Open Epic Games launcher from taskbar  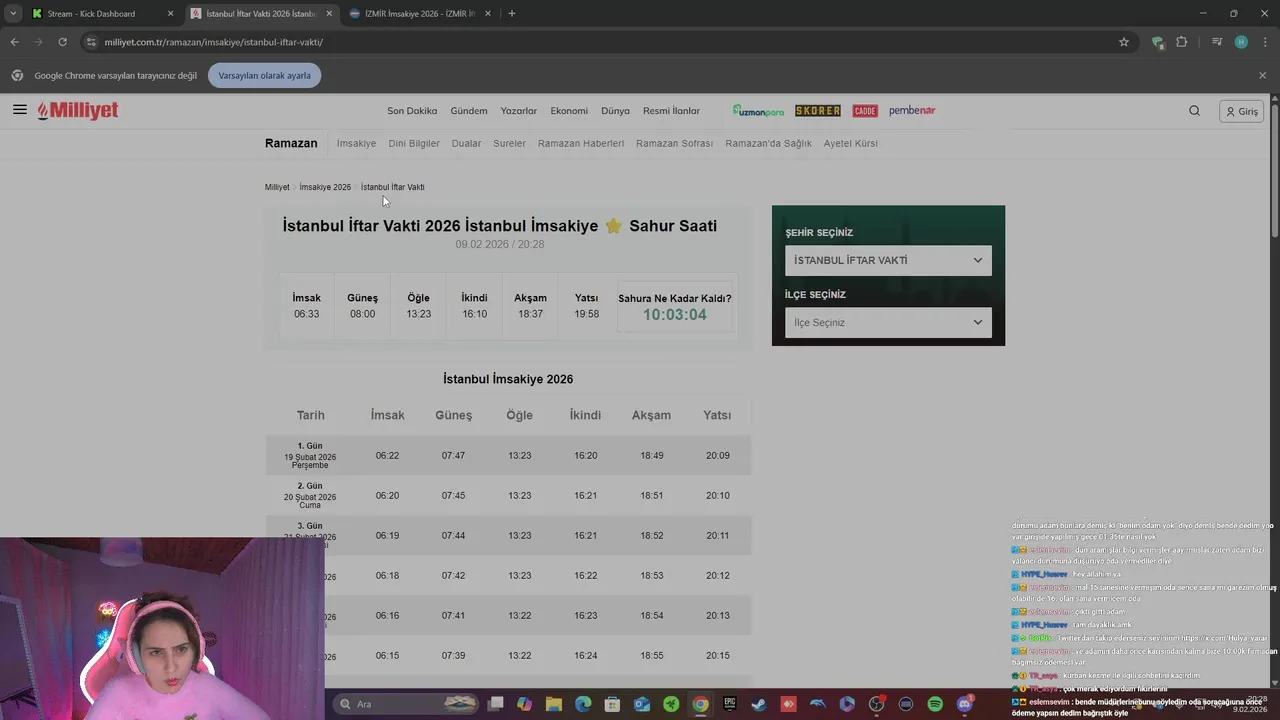pos(730,704)
